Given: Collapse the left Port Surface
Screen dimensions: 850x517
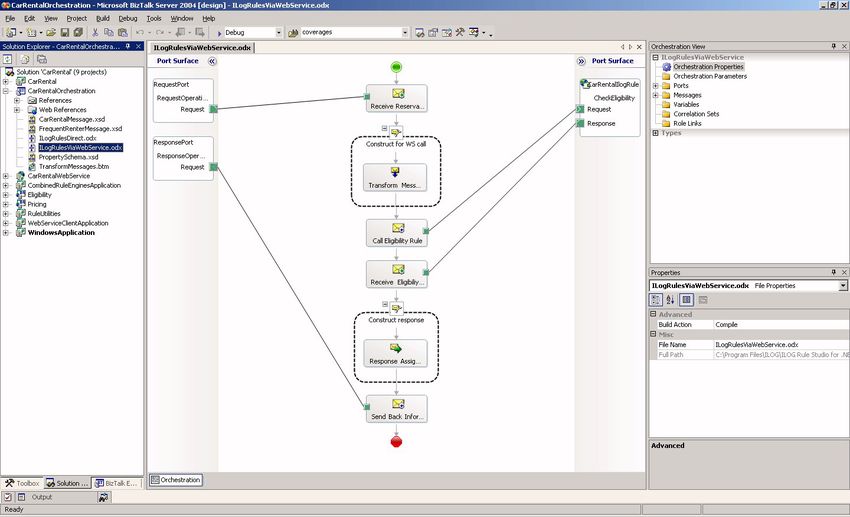Looking at the screenshot, I should click(212, 61).
